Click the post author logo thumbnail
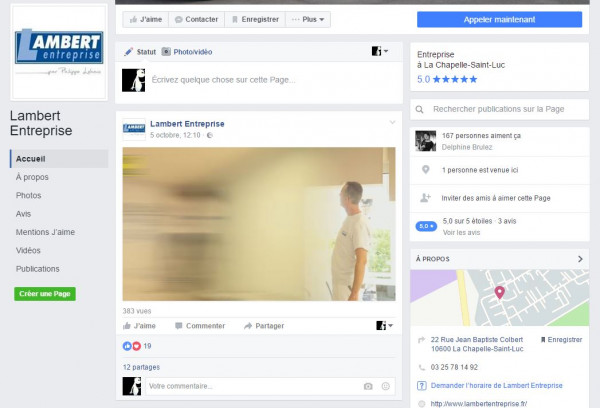This screenshot has height=408, width=600. tap(134, 129)
